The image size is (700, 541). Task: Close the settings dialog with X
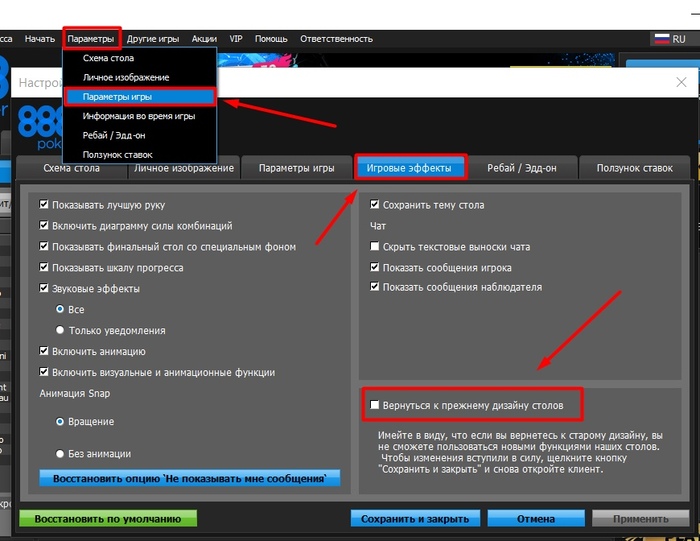pyautogui.click(x=681, y=82)
